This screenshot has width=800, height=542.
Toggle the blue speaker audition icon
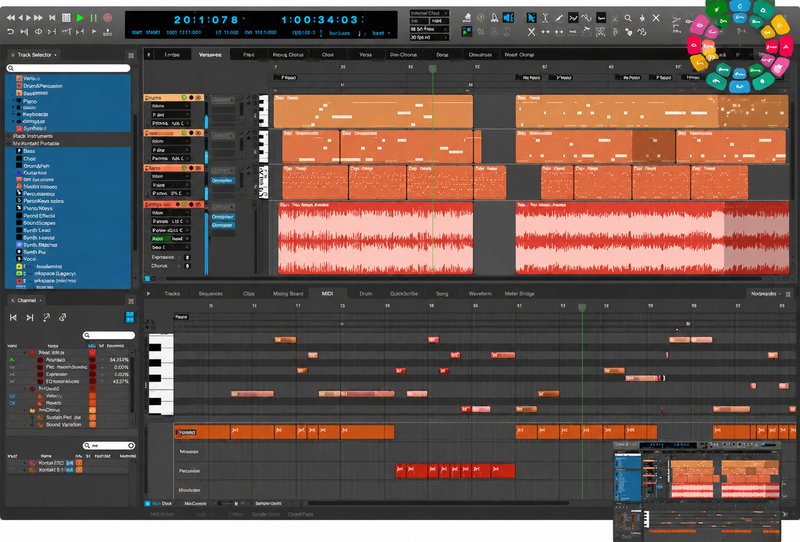point(509,18)
